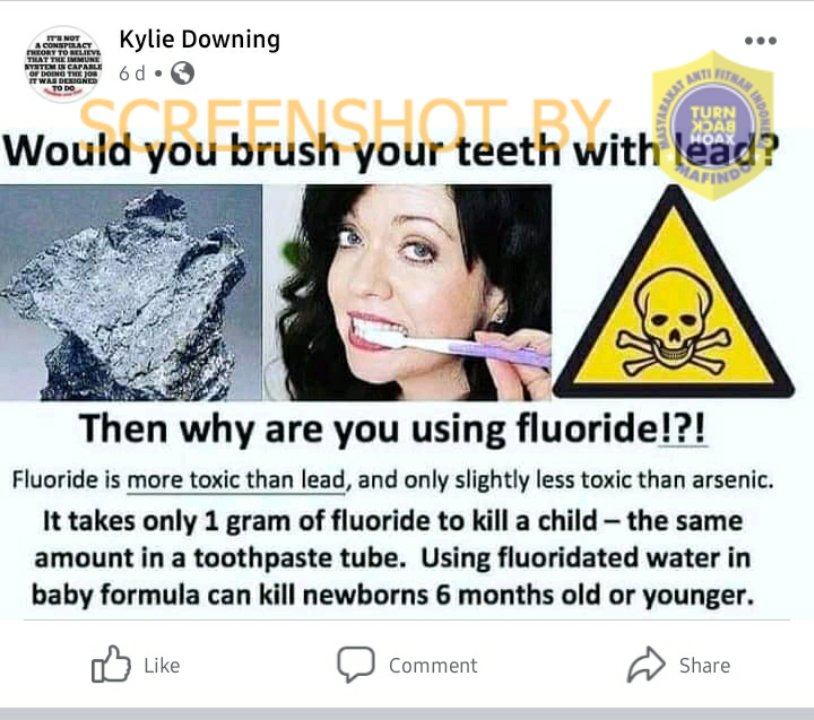Viewport: 814px width, 720px height.
Task: Click the globe public-audience icon
Action: (x=182, y=73)
